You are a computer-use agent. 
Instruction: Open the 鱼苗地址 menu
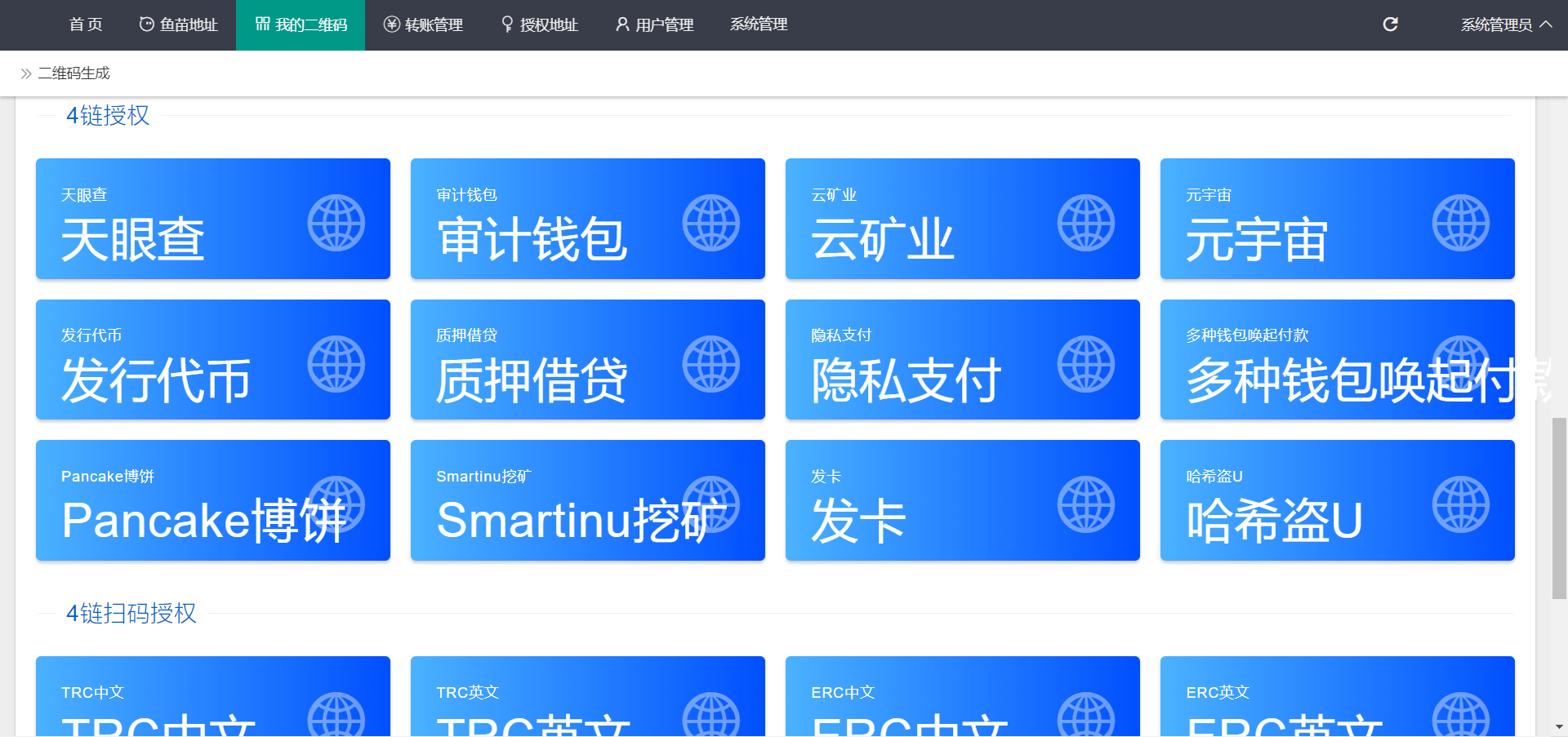coord(178,24)
